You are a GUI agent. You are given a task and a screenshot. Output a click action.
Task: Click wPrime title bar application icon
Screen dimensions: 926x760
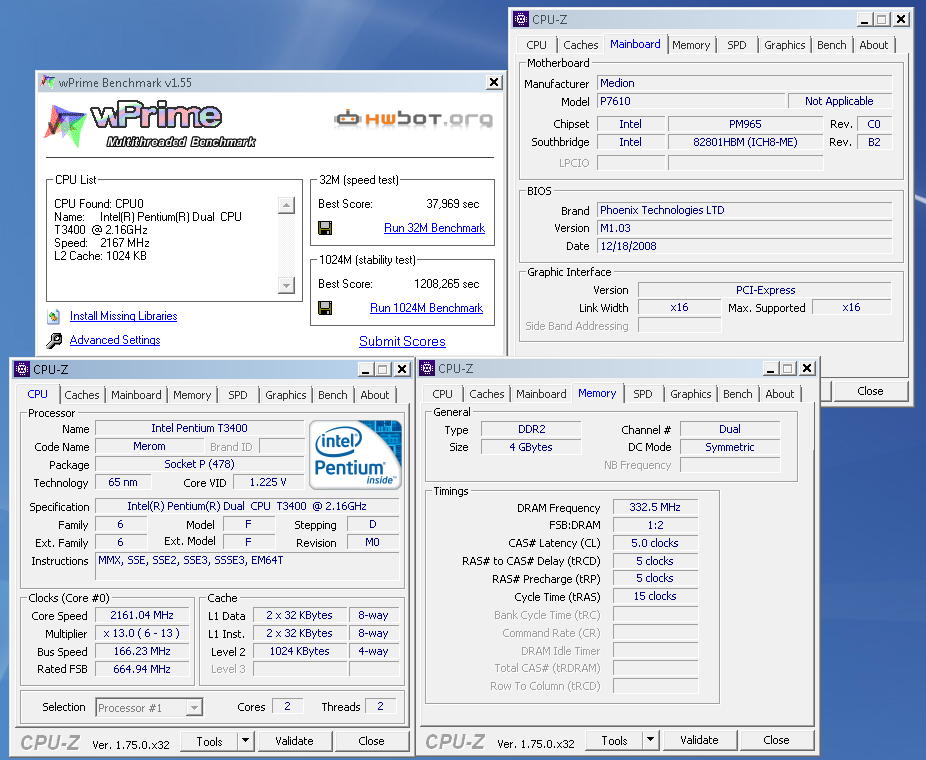47,82
